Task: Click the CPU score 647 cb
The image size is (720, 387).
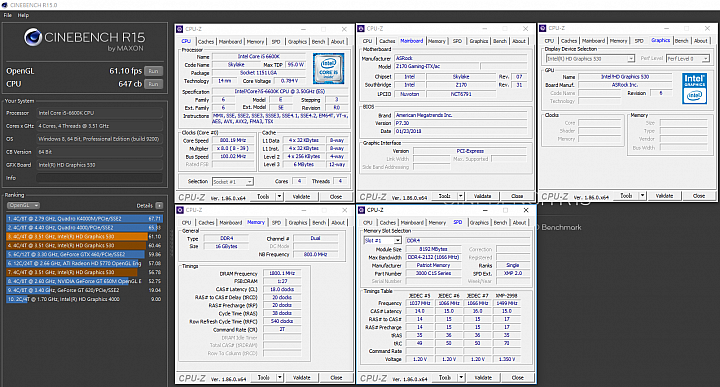Action: [x=130, y=84]
